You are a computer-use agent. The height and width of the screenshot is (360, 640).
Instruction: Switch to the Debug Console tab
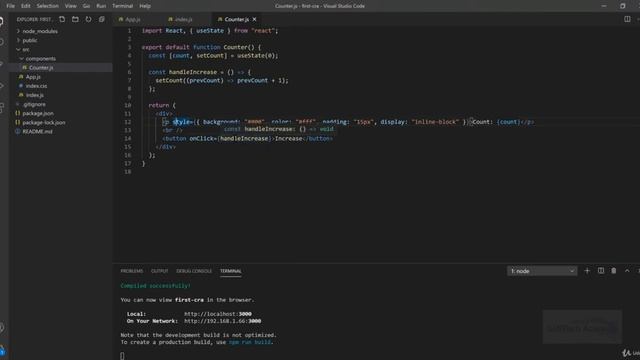tap(194, 271)
